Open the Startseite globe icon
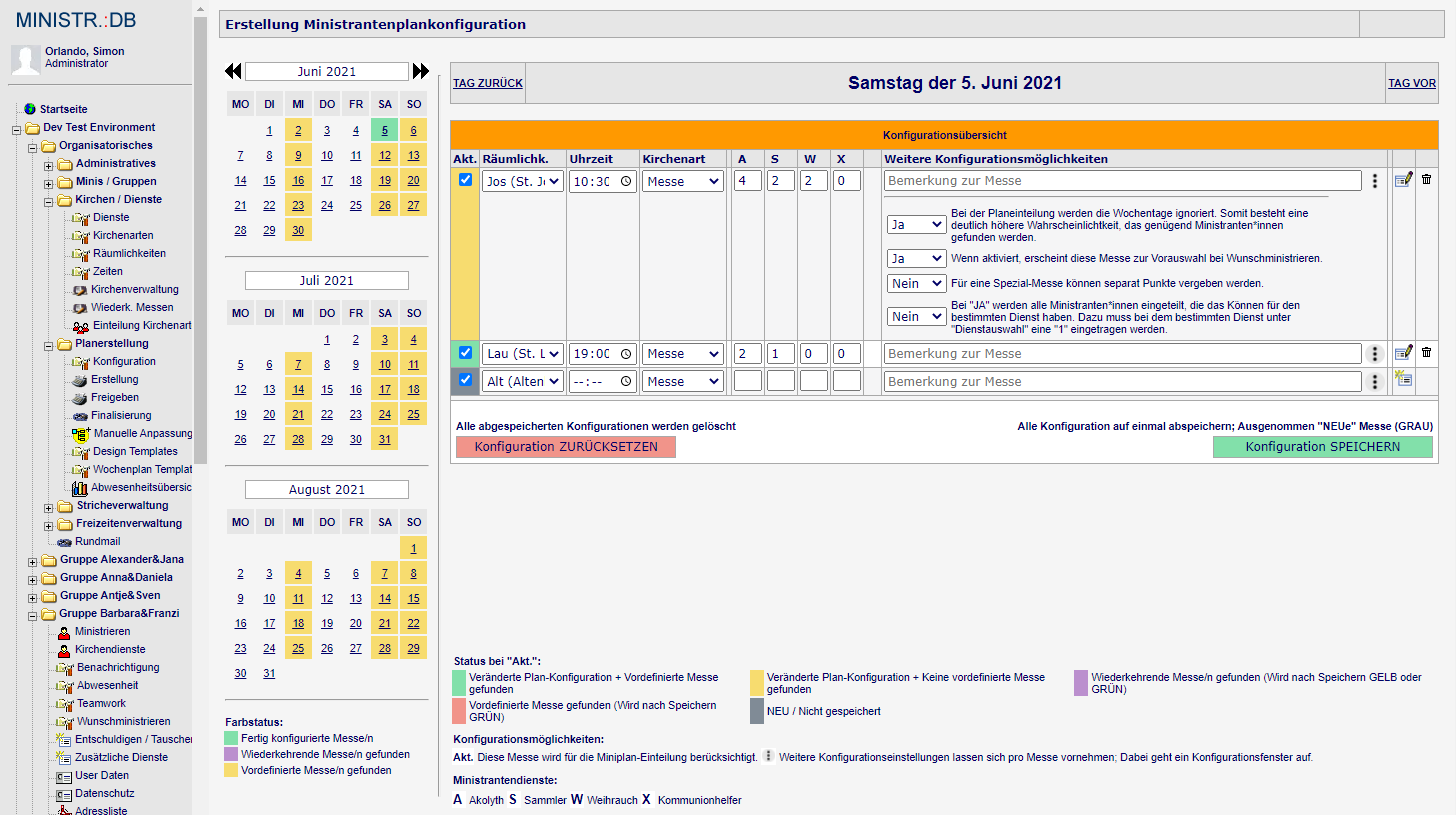 click(x=30, y=108)
